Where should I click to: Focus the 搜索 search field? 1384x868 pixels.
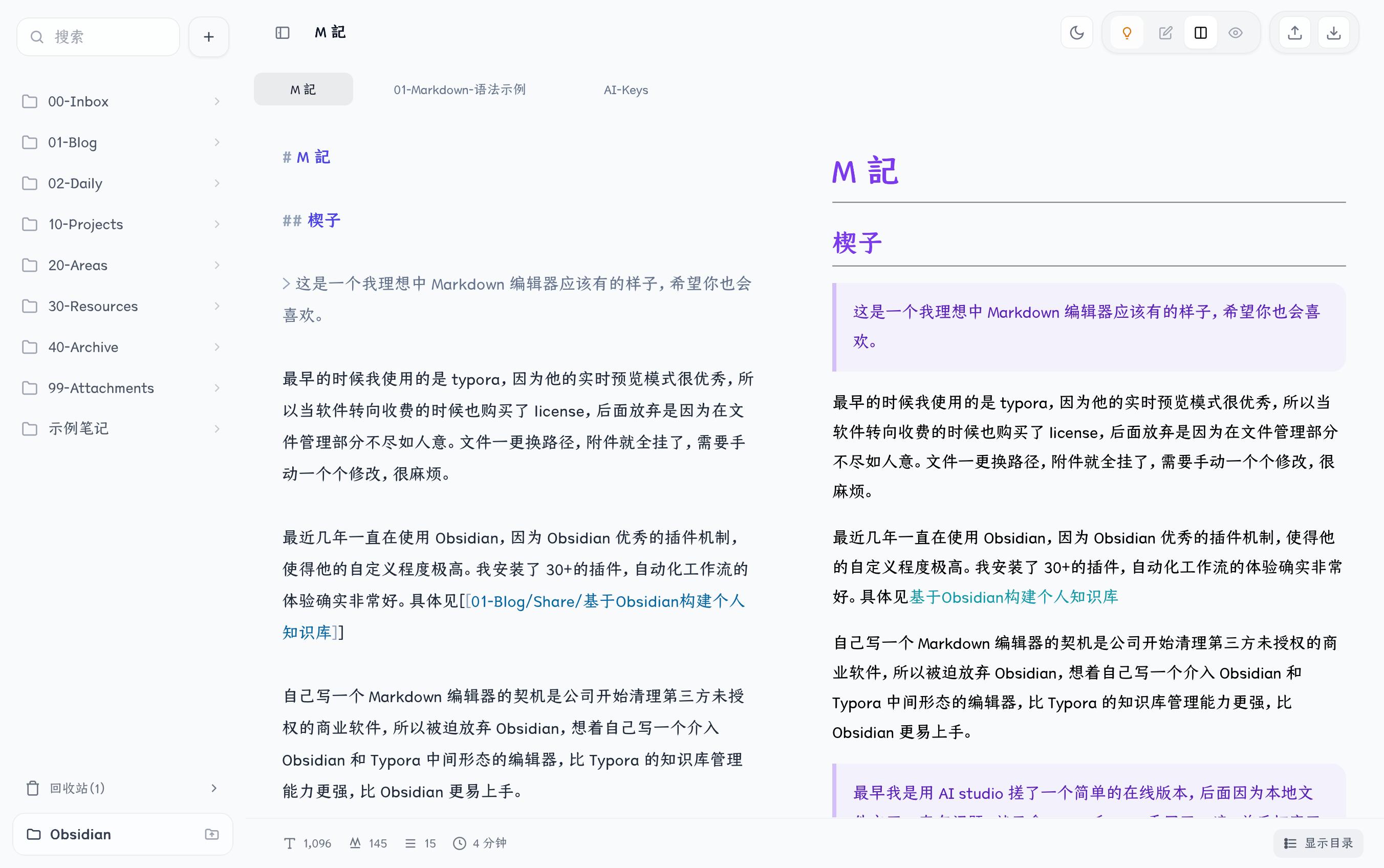[x=98, y=37]
